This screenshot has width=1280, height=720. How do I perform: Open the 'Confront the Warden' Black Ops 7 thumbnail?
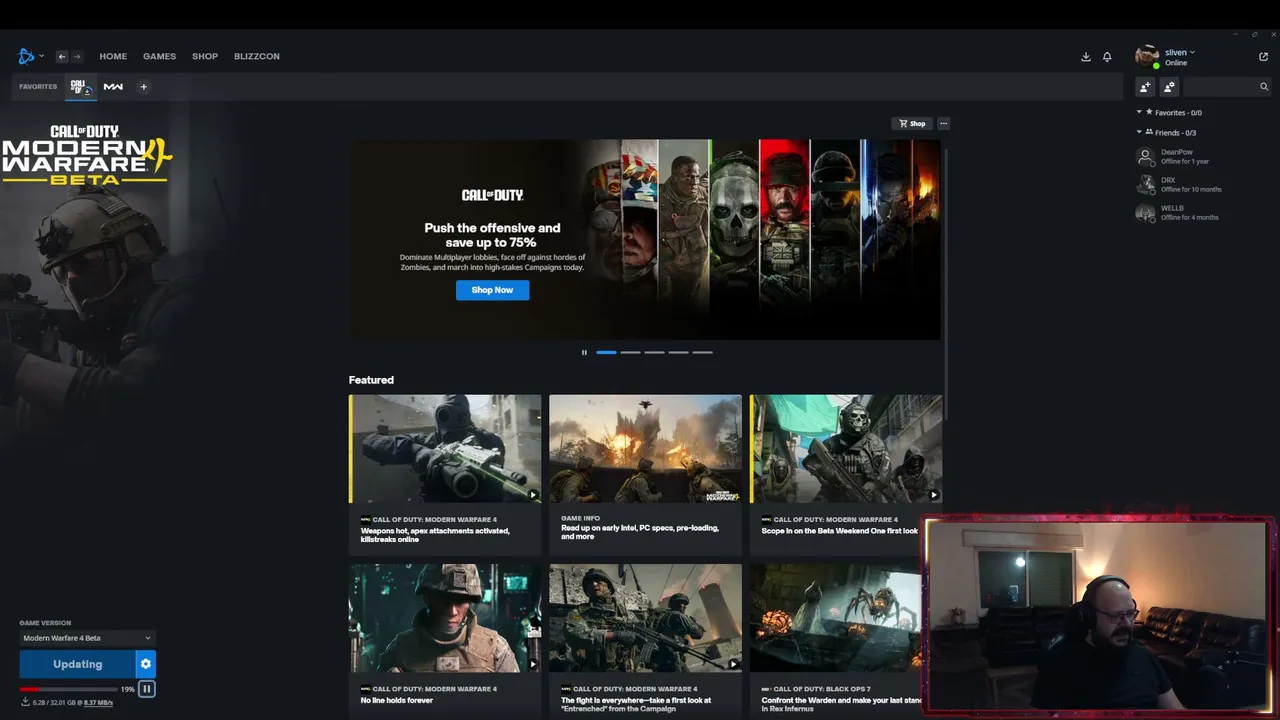coord(836,618)
